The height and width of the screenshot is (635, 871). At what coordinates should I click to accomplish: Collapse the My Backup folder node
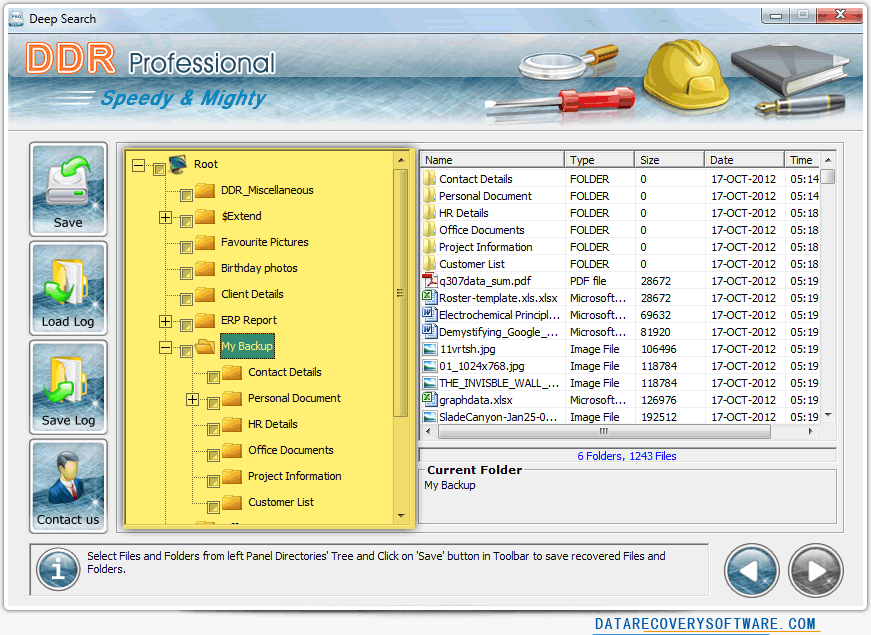166,347
